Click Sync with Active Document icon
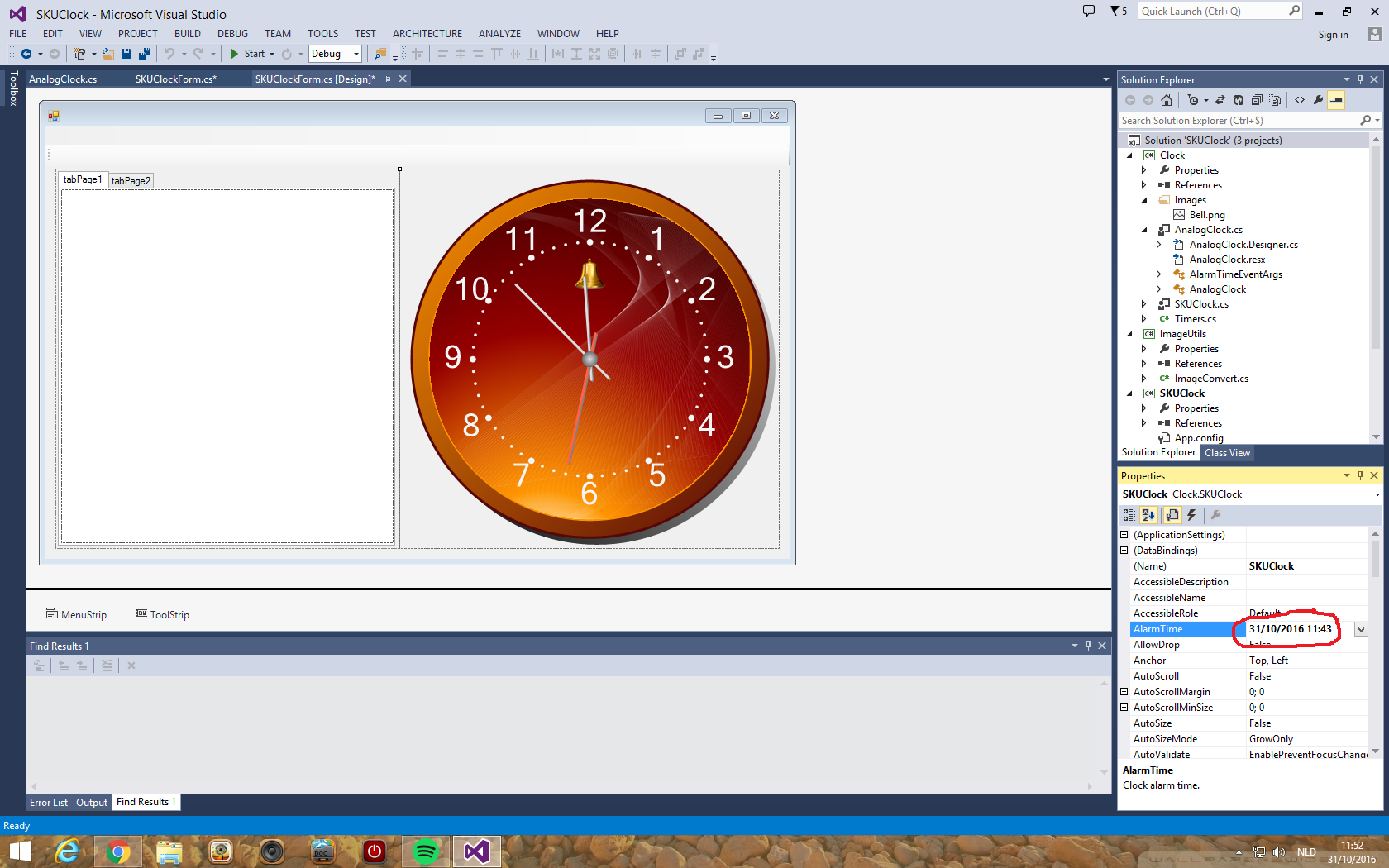Screen dimensions: 1389x868 tap(1220, 100)
